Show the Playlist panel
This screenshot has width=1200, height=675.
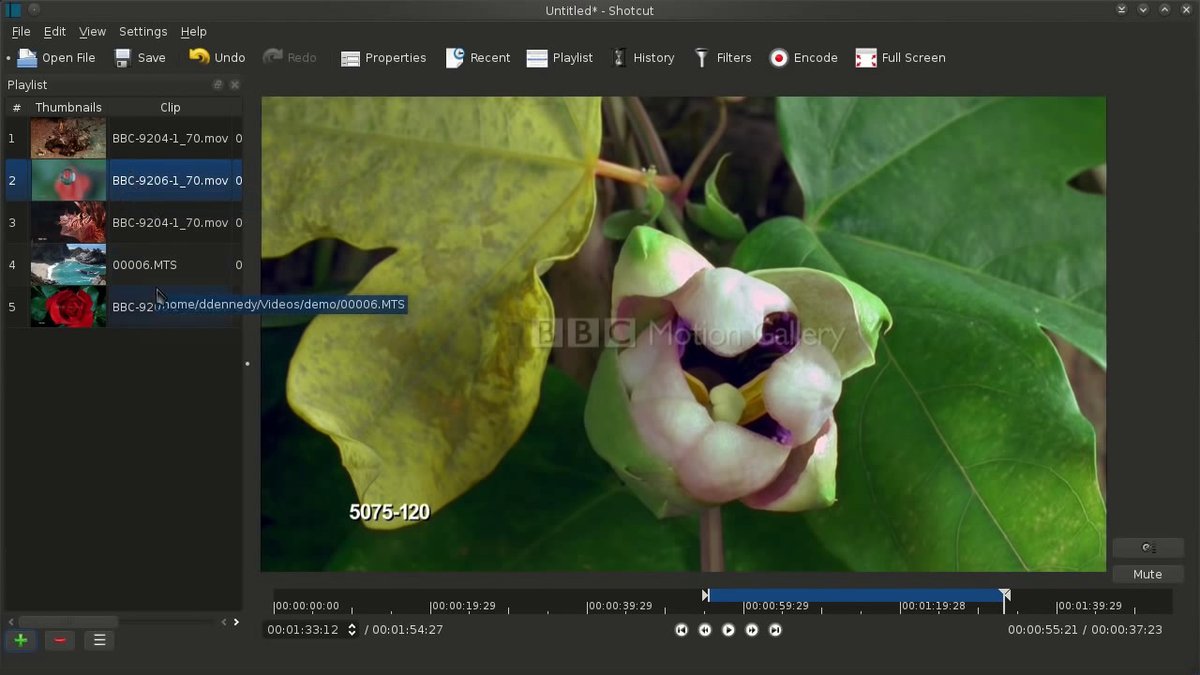pyautogui.click(x=559, y=57)
